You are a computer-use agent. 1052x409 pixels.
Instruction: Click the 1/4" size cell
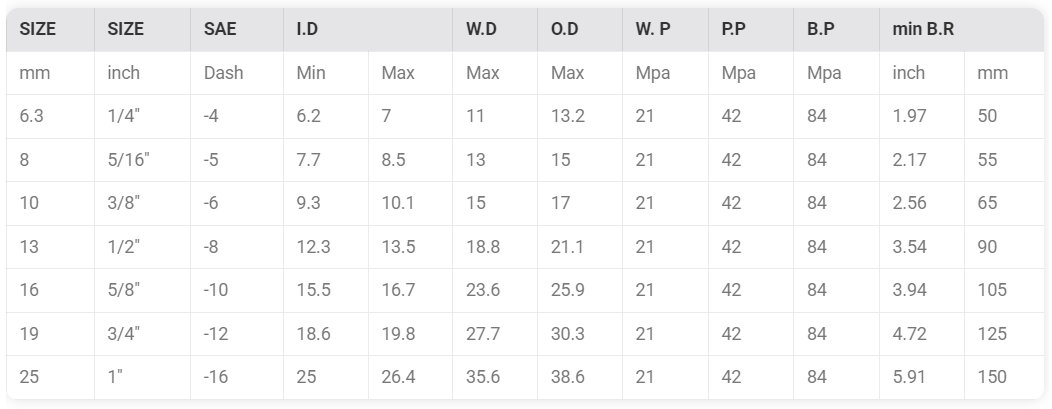point(142,116)
